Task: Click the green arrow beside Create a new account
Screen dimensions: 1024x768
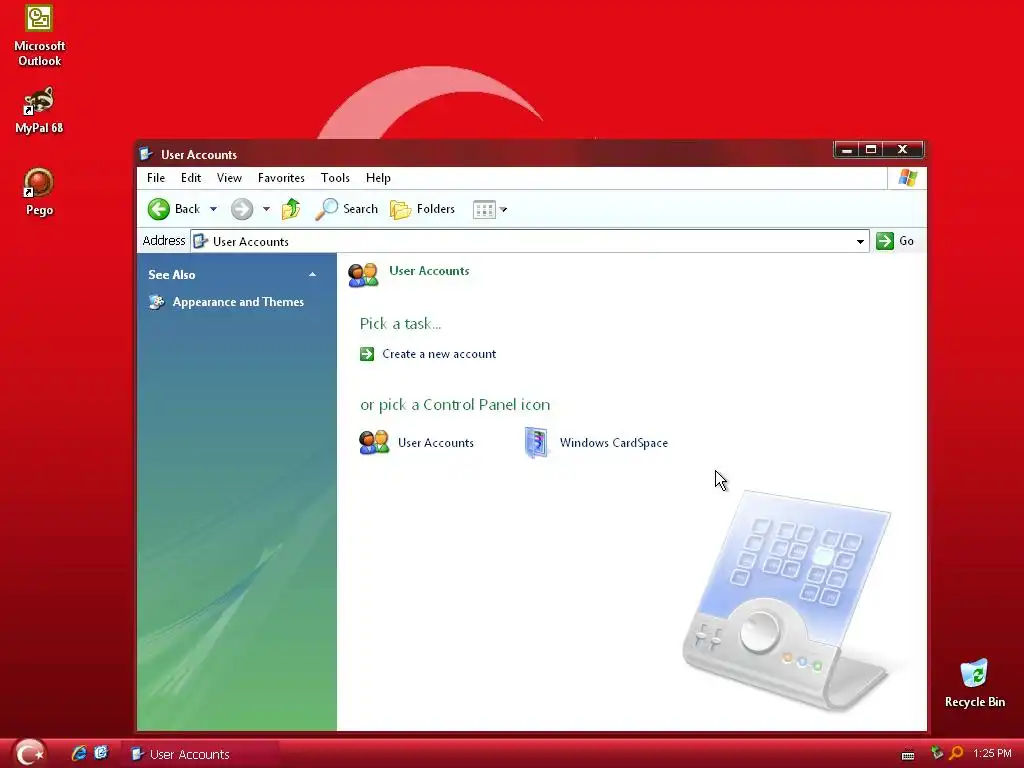Action: pos(367,354)
